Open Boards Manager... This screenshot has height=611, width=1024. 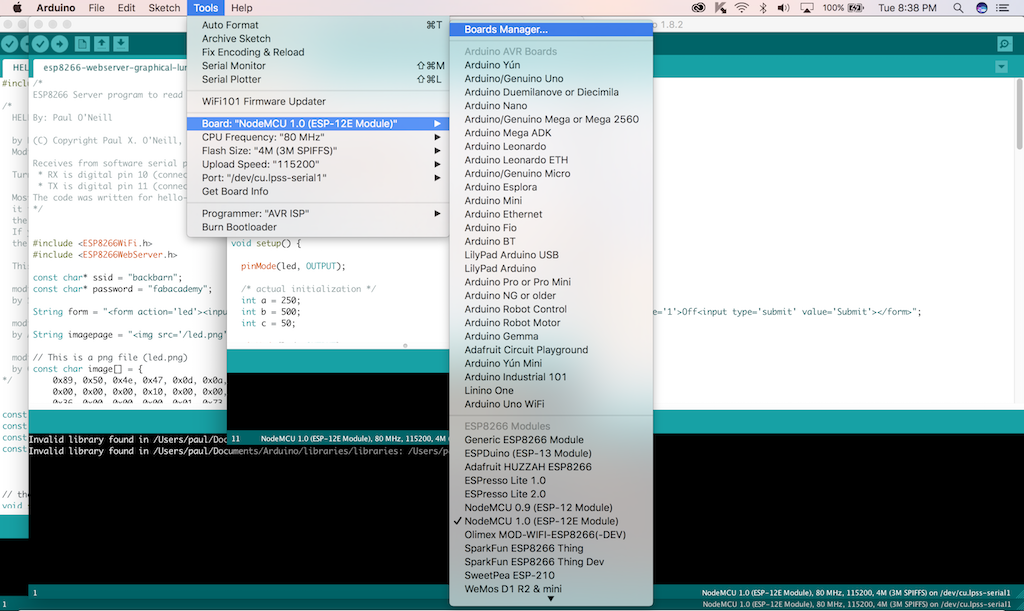[x=551, y=29]
